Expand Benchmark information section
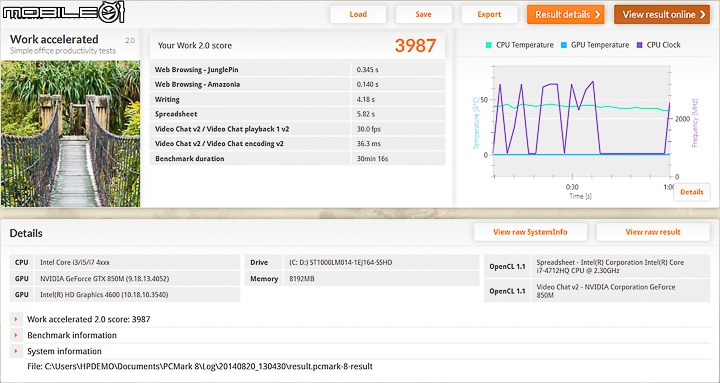 click(16, 335)
